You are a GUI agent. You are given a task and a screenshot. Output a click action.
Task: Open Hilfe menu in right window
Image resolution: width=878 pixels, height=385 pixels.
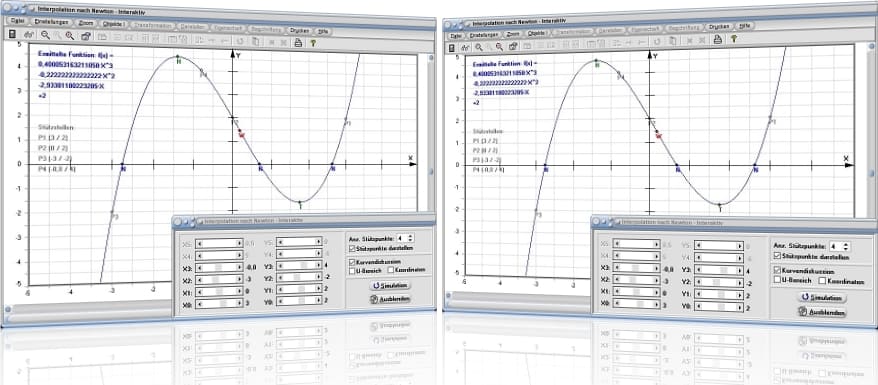744,25
